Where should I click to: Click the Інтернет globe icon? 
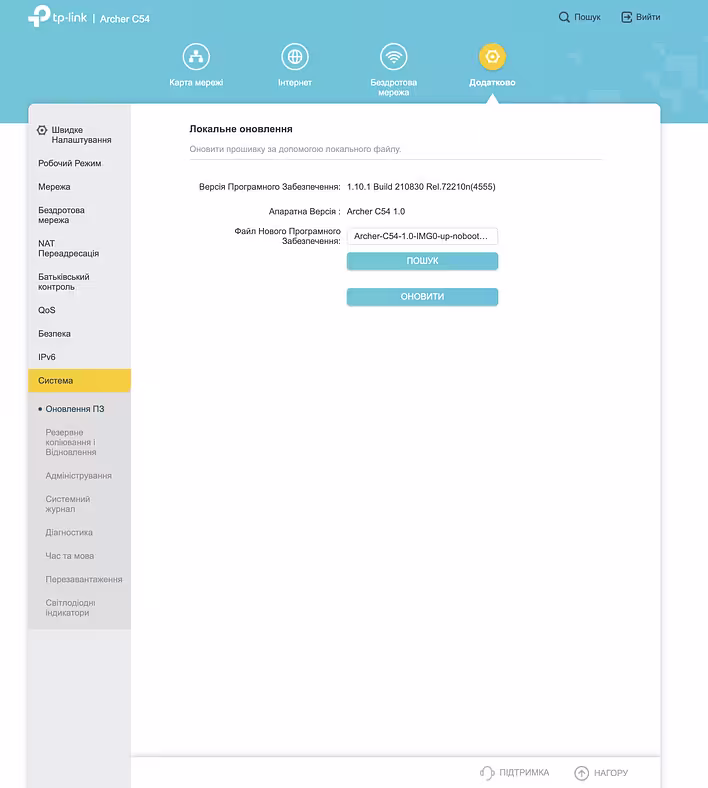point(294,56)
